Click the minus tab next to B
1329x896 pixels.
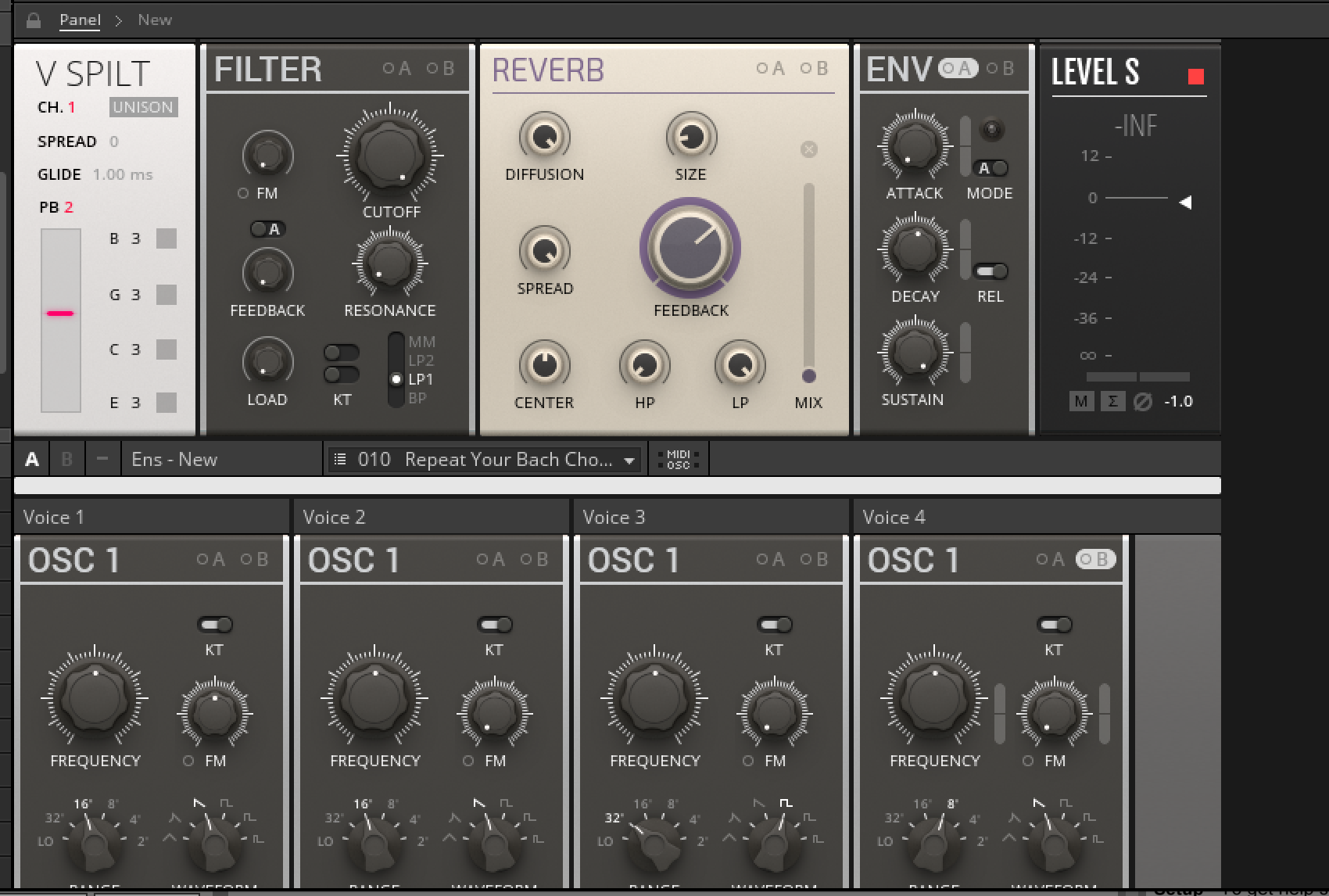coord(102,459)
